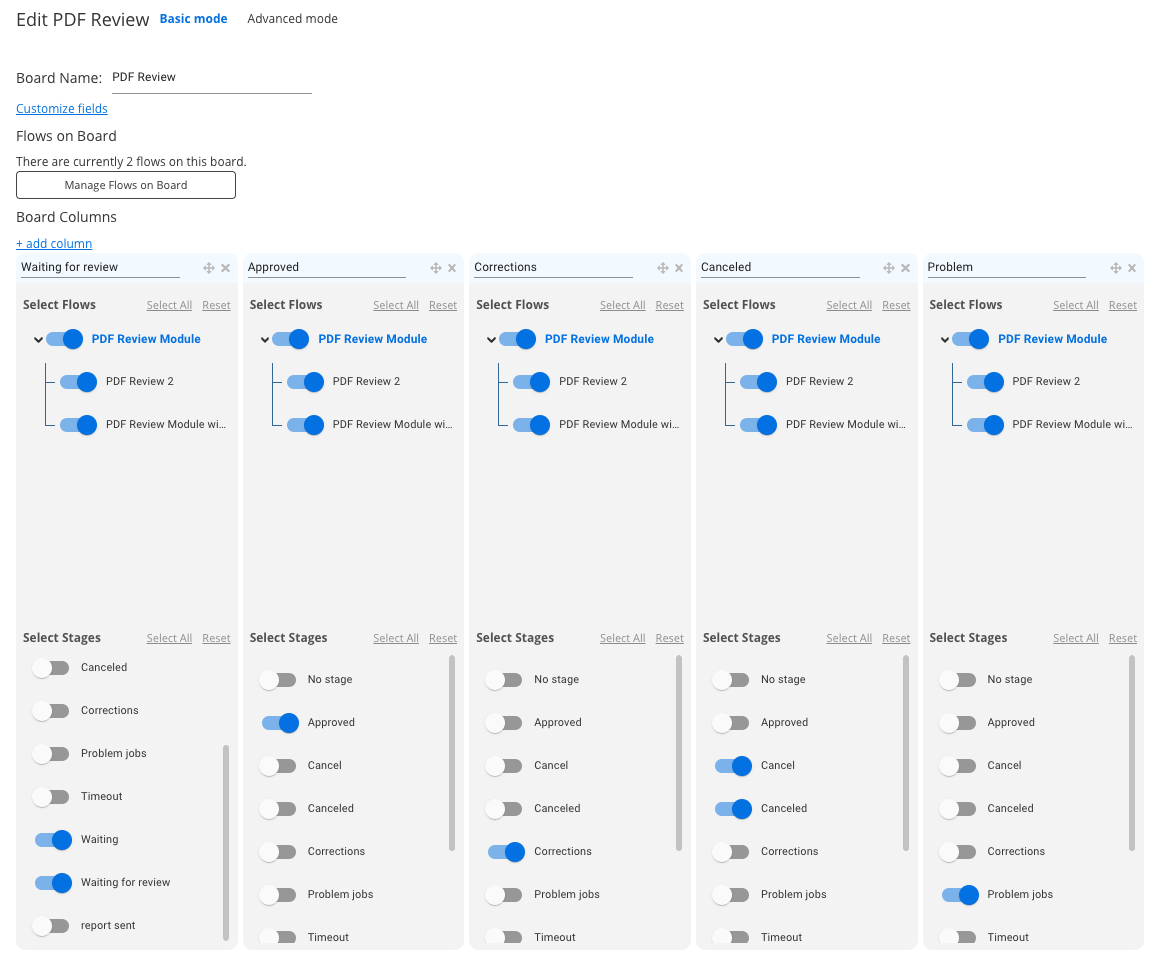Click the stages scrollbar in Approved column
The image size is (1156, 957).
click(453, 752)
